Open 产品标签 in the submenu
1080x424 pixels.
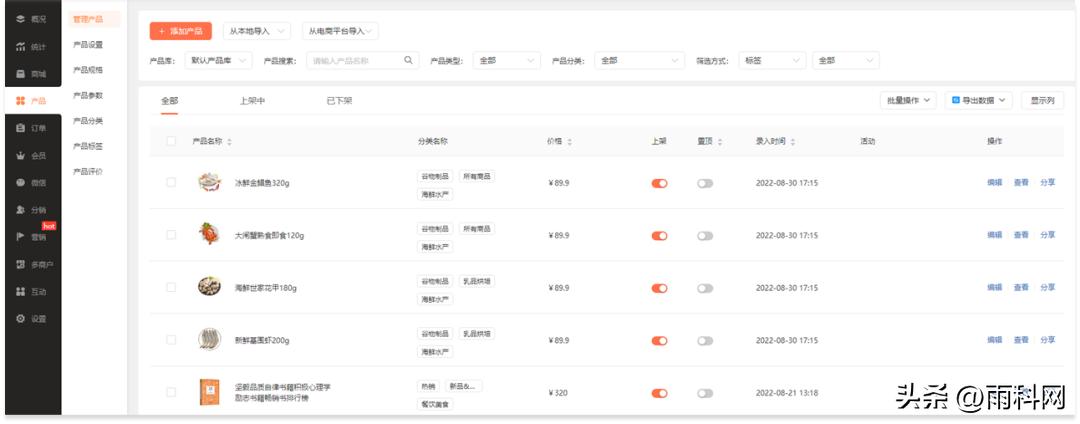88,147
